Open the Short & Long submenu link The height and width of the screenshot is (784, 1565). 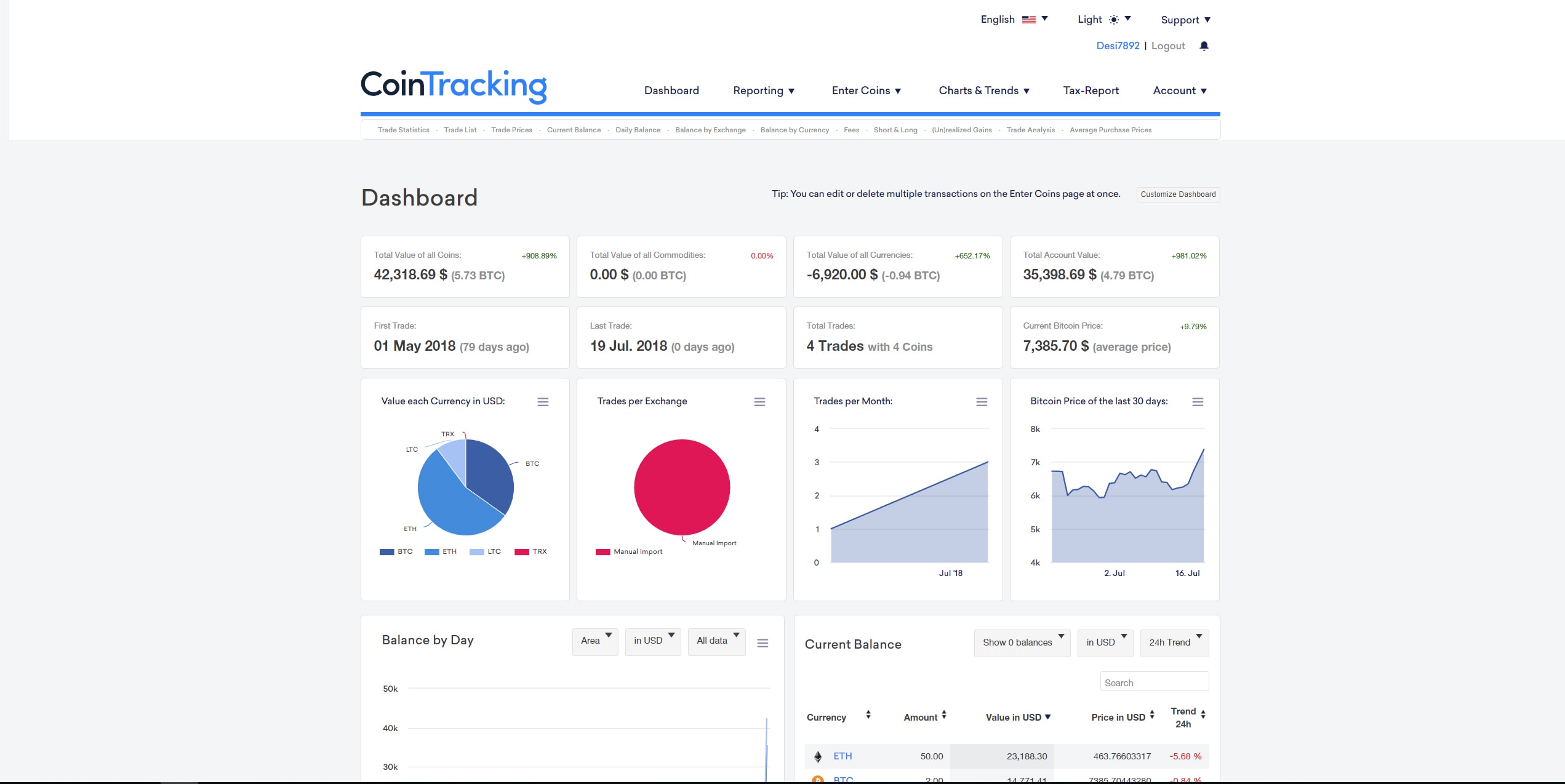click(x=895, y=130)
